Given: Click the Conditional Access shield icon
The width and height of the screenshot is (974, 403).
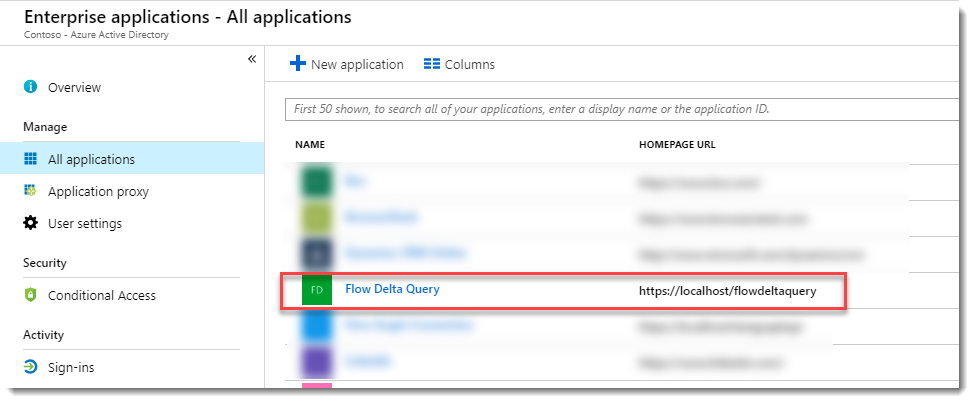Looking at the screenshot, I should [x=30, y=295].
